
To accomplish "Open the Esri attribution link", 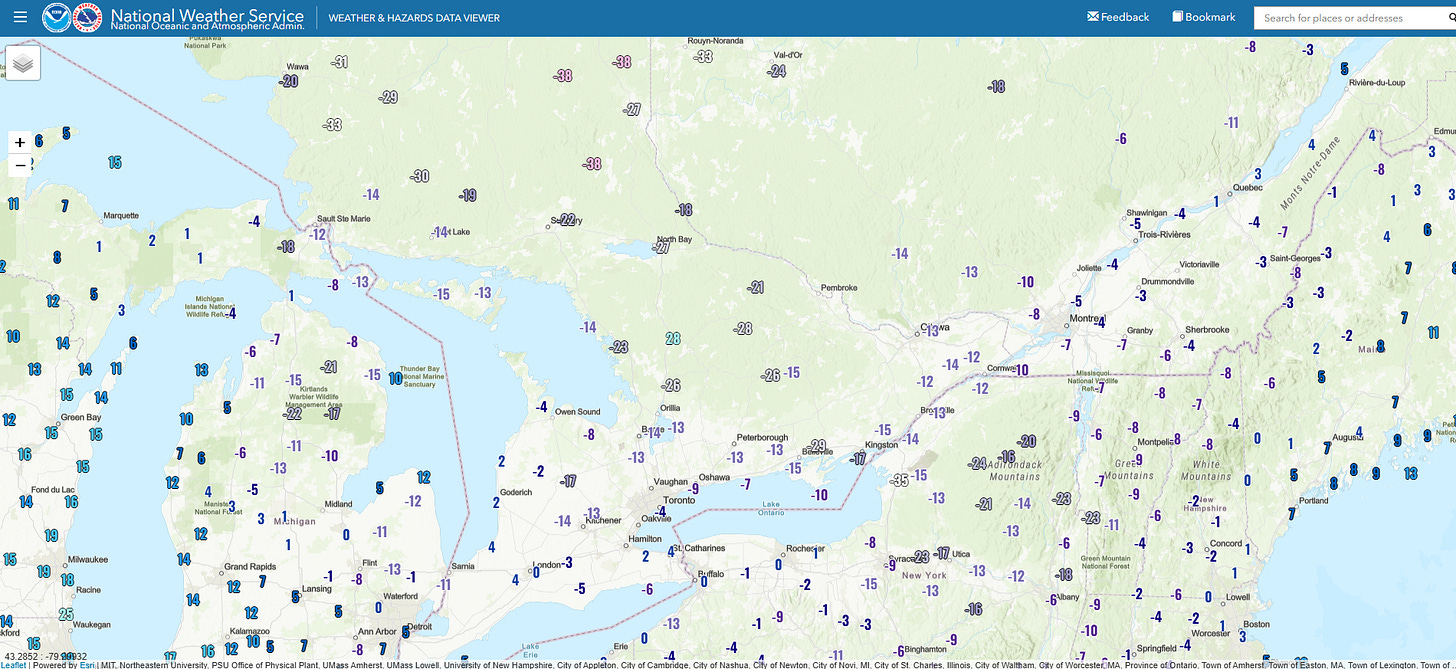I will [88, 664].
